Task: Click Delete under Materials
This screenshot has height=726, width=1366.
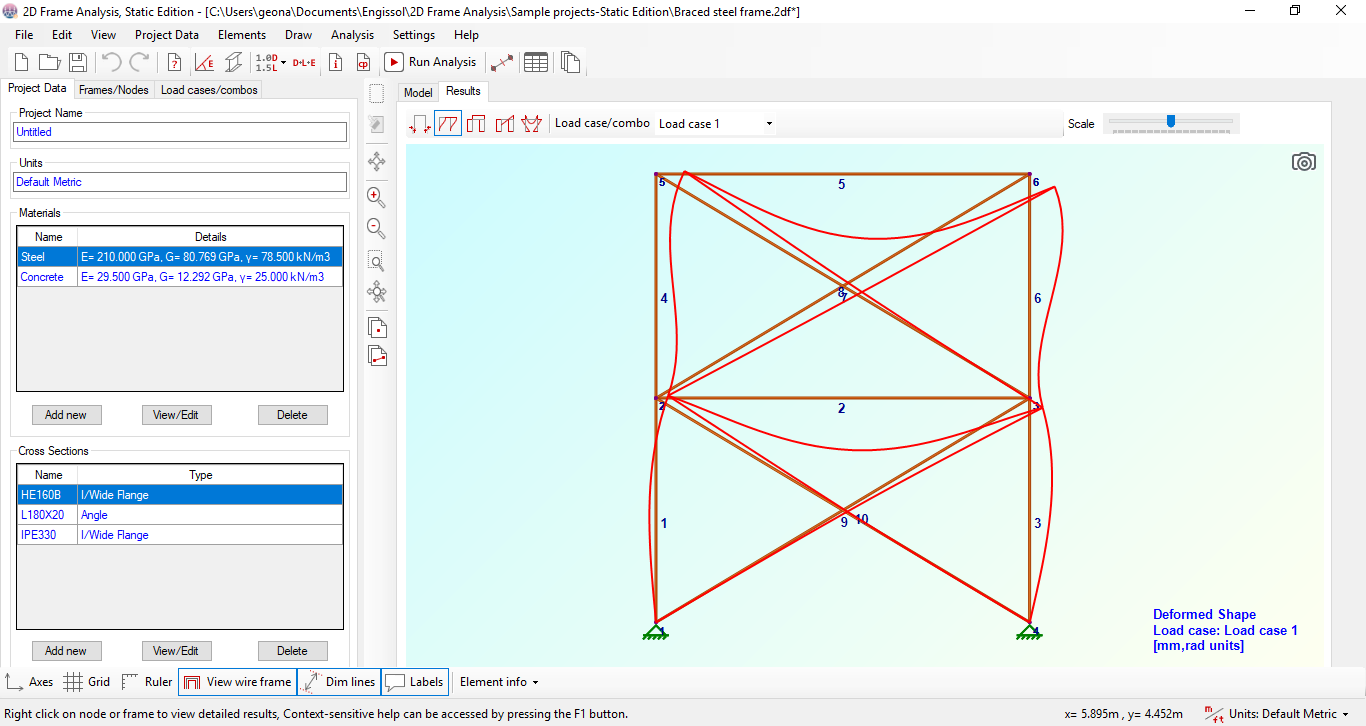Action: [292, 415]
